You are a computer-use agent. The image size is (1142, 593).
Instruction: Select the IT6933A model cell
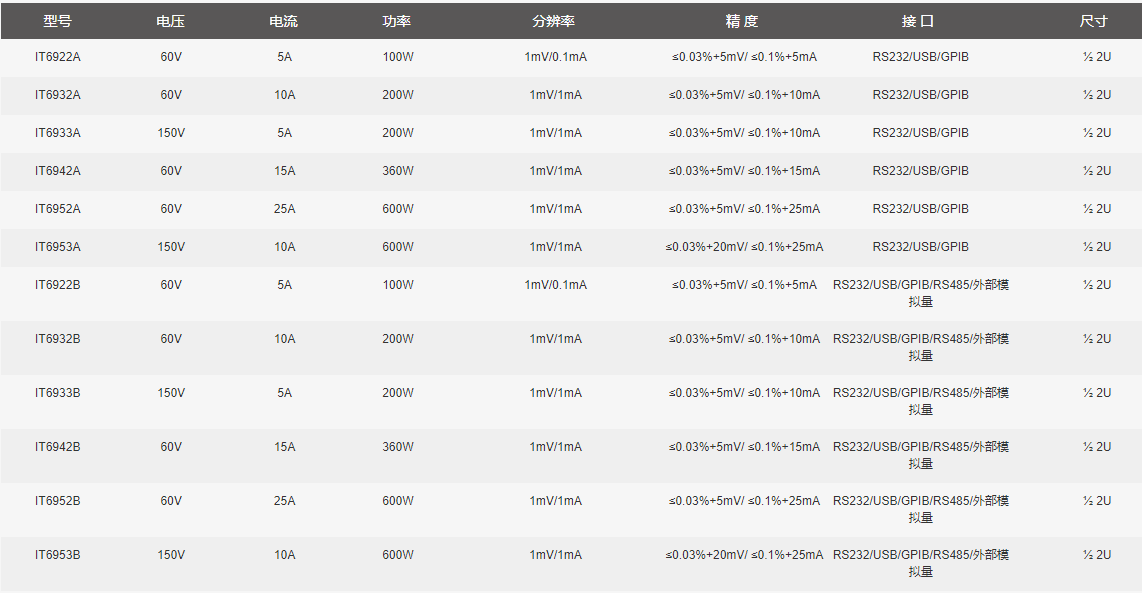click(58, 133)
